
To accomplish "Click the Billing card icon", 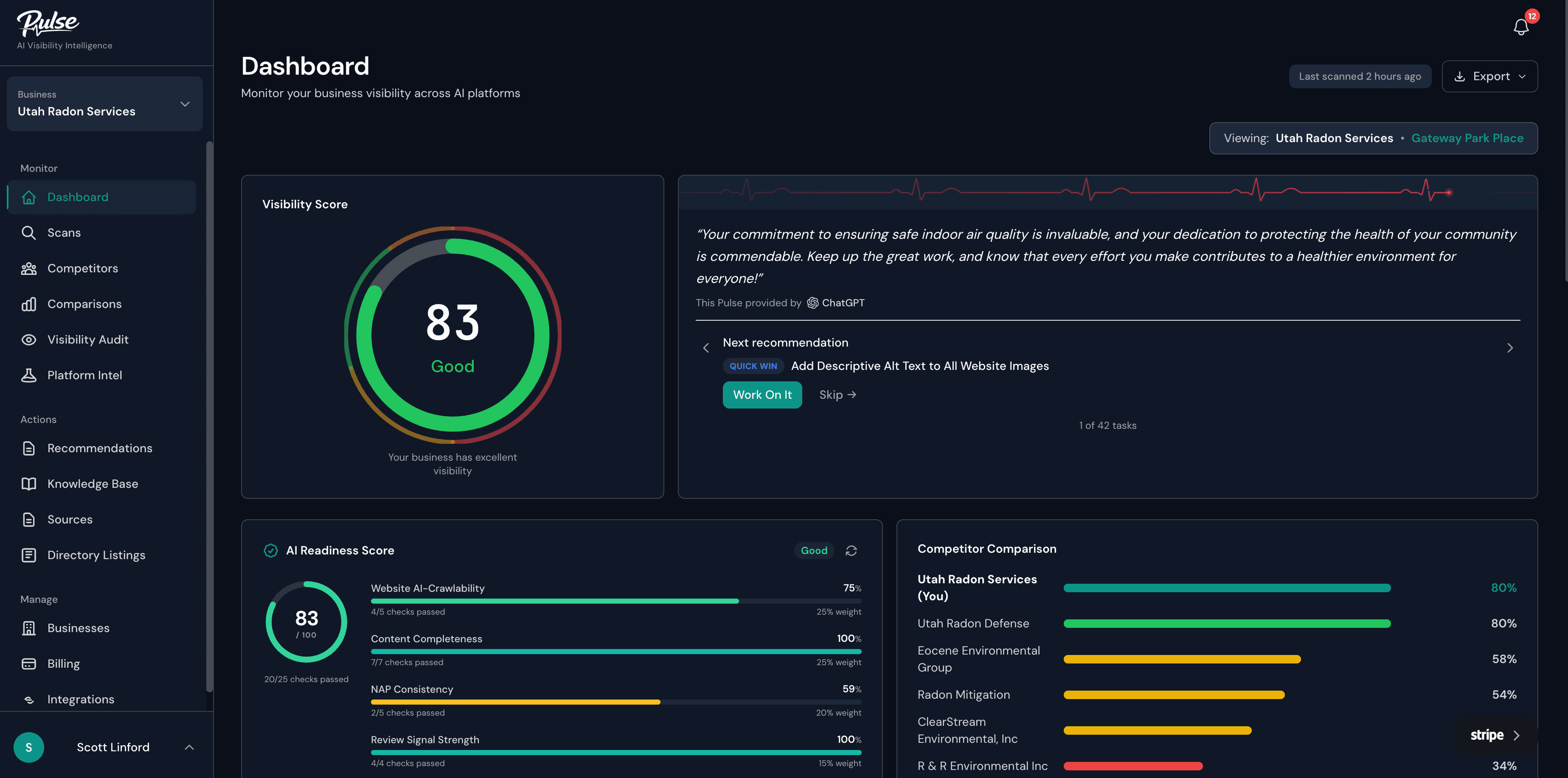I will click(x=28, y=663).
